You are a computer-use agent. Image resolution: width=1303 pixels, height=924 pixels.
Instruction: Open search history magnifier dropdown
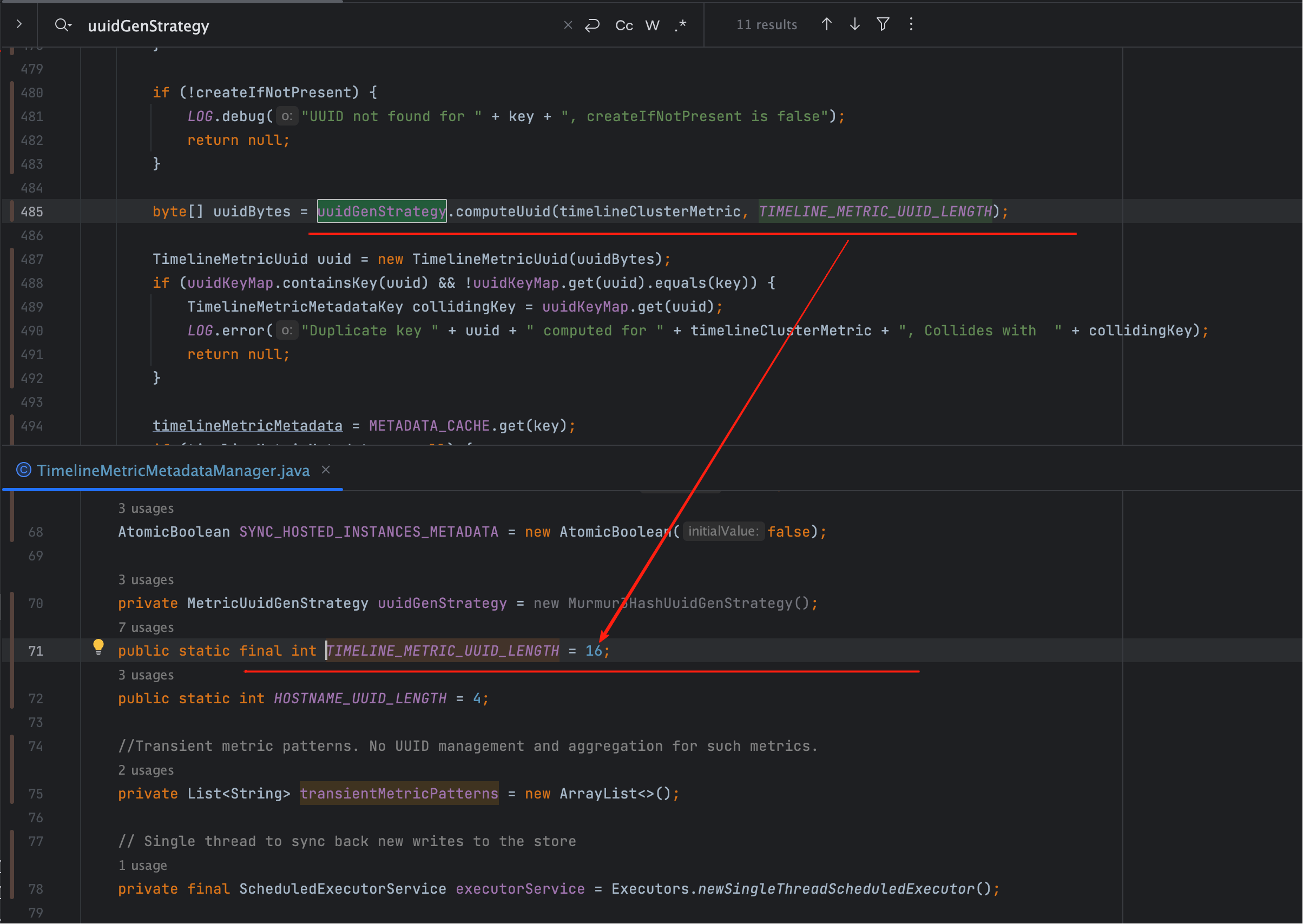point(63,25)
